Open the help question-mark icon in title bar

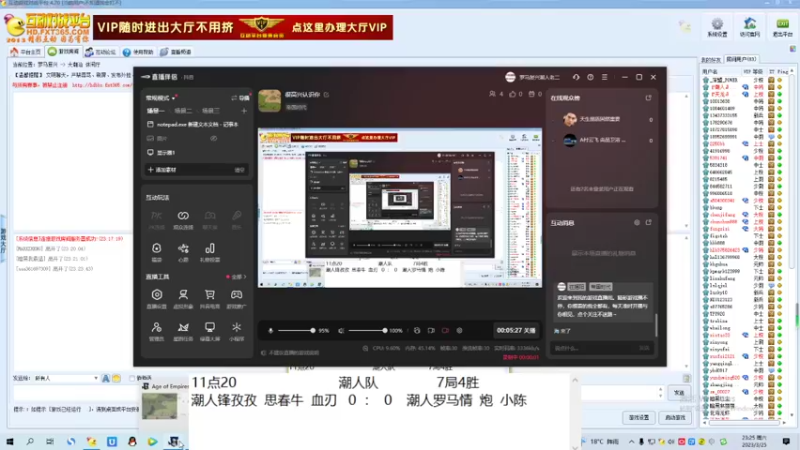[590, 77]
